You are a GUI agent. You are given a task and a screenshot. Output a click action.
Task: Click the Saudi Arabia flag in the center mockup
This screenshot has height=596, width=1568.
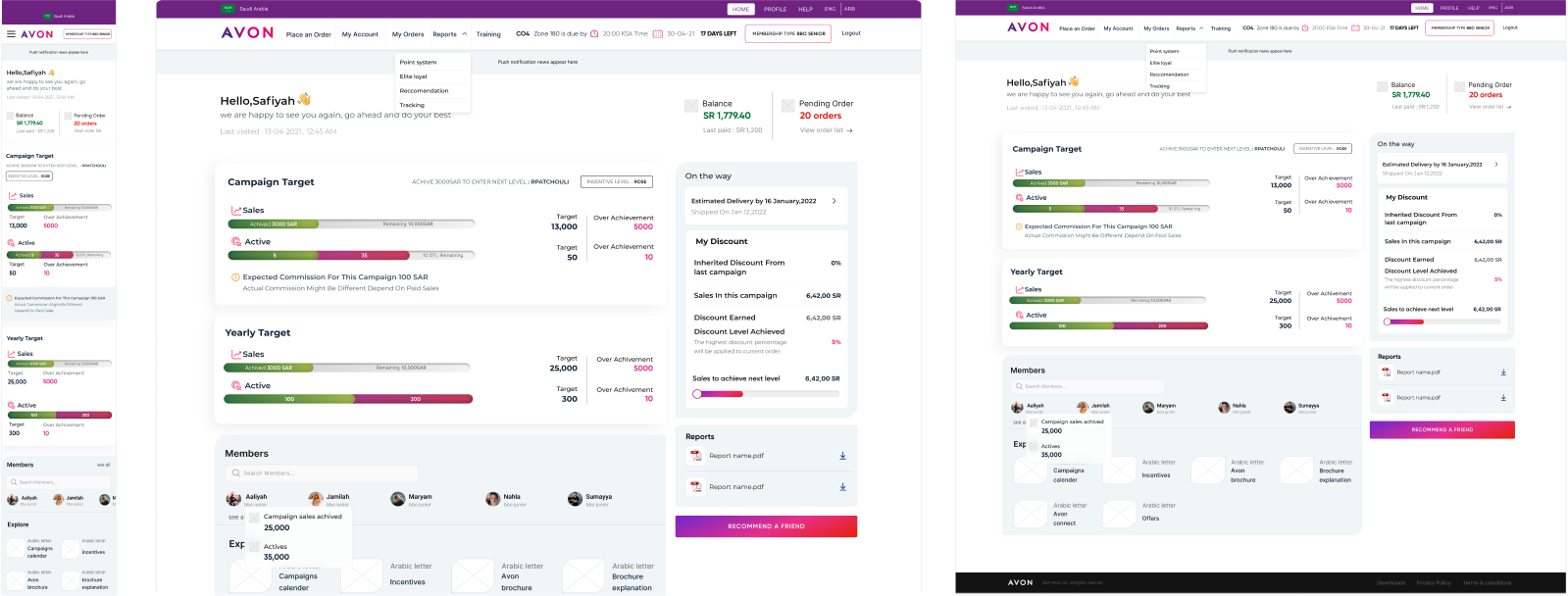click(x=228, y=9)
